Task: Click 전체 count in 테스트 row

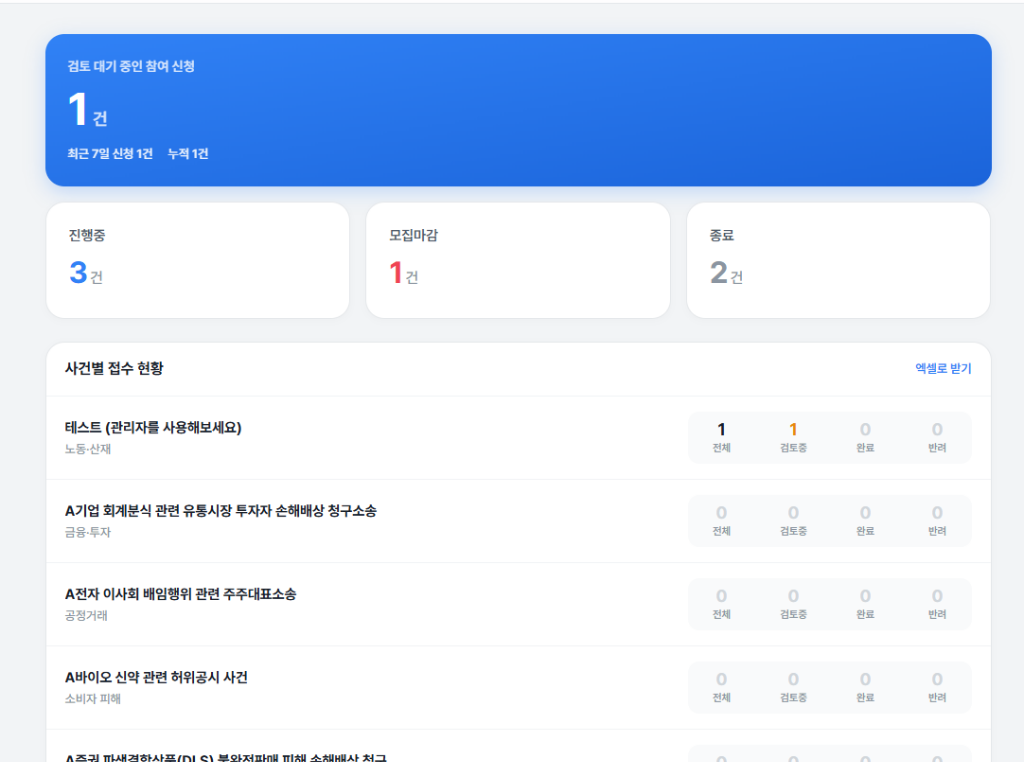Action: [x=721, y=437]
